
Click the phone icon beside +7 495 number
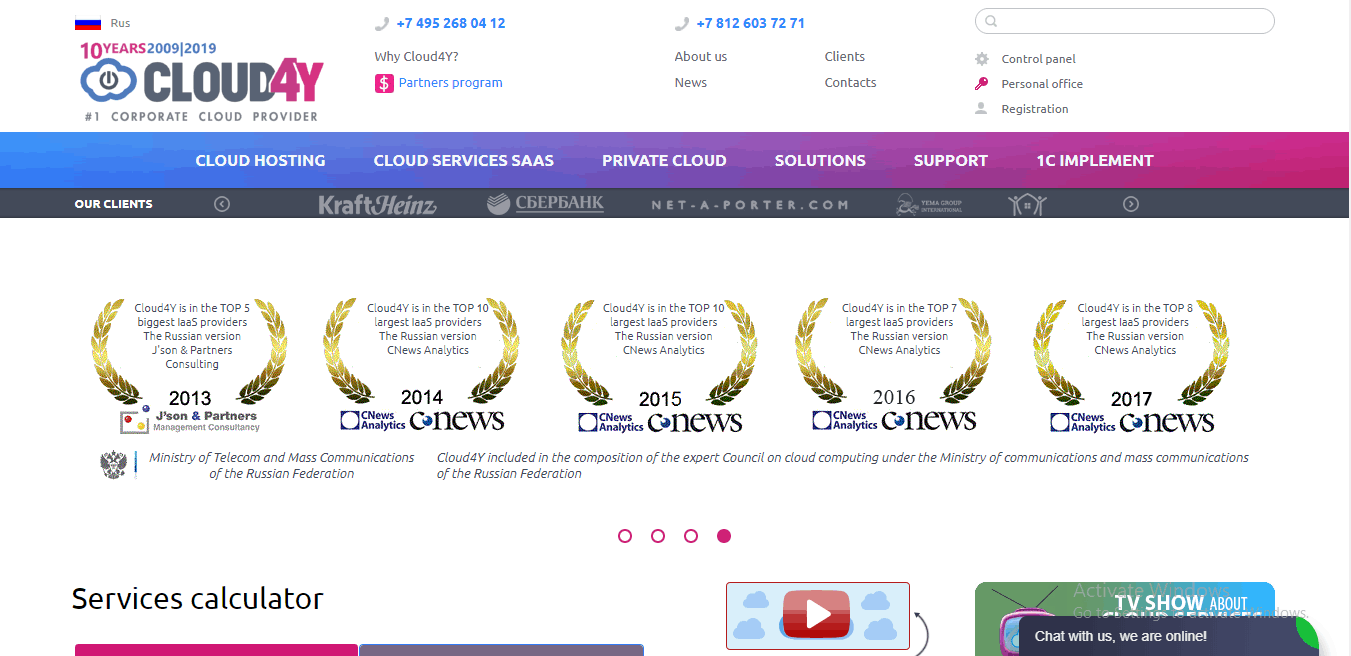pyautogui.click(x=382, y=24)
